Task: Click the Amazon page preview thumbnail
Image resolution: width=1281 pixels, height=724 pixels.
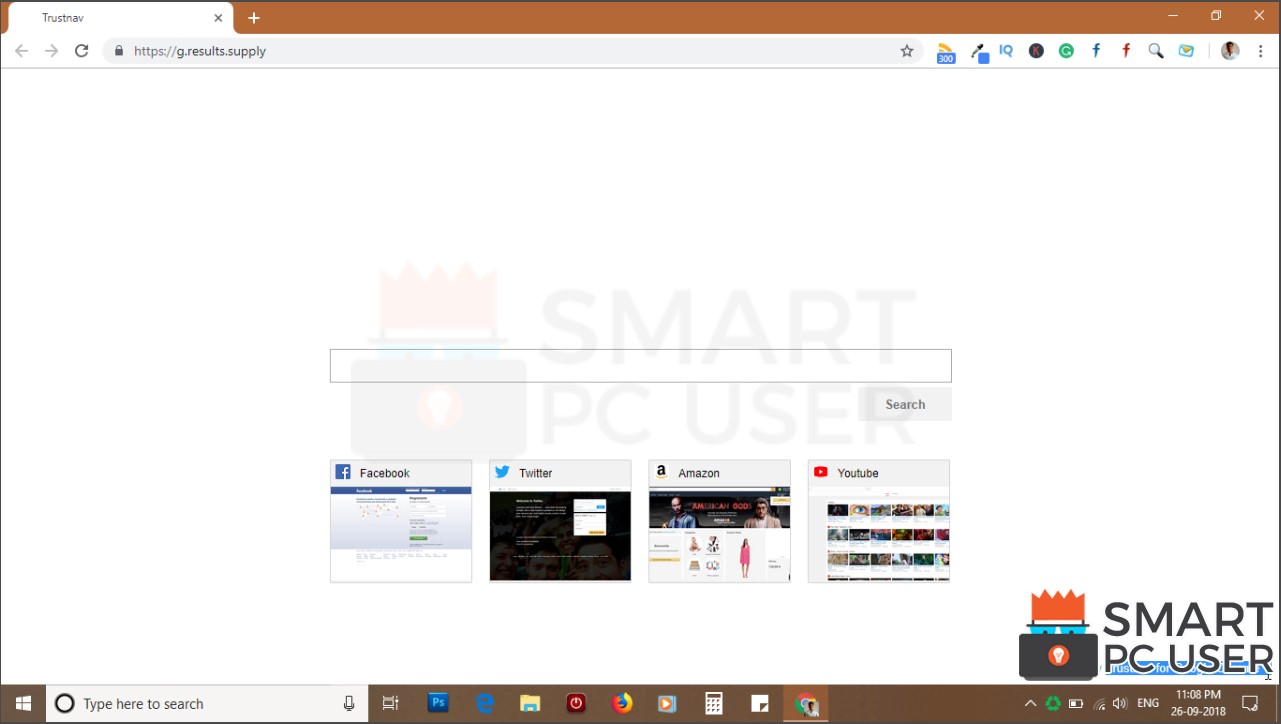Action: click(x=719, y=534)
